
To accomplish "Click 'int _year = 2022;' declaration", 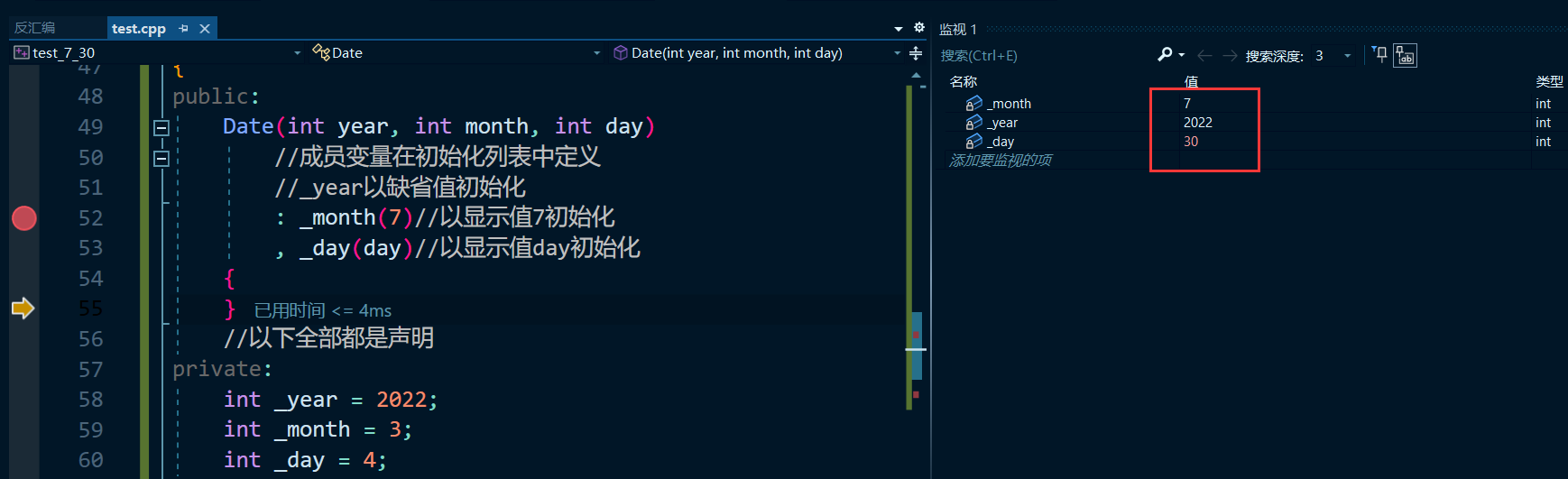I will [x=331, y=400].
